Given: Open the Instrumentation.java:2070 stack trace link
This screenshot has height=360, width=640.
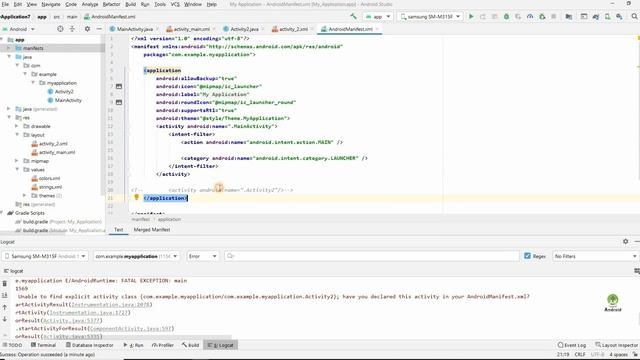Looking at the screenshot, I should (111, 304).
